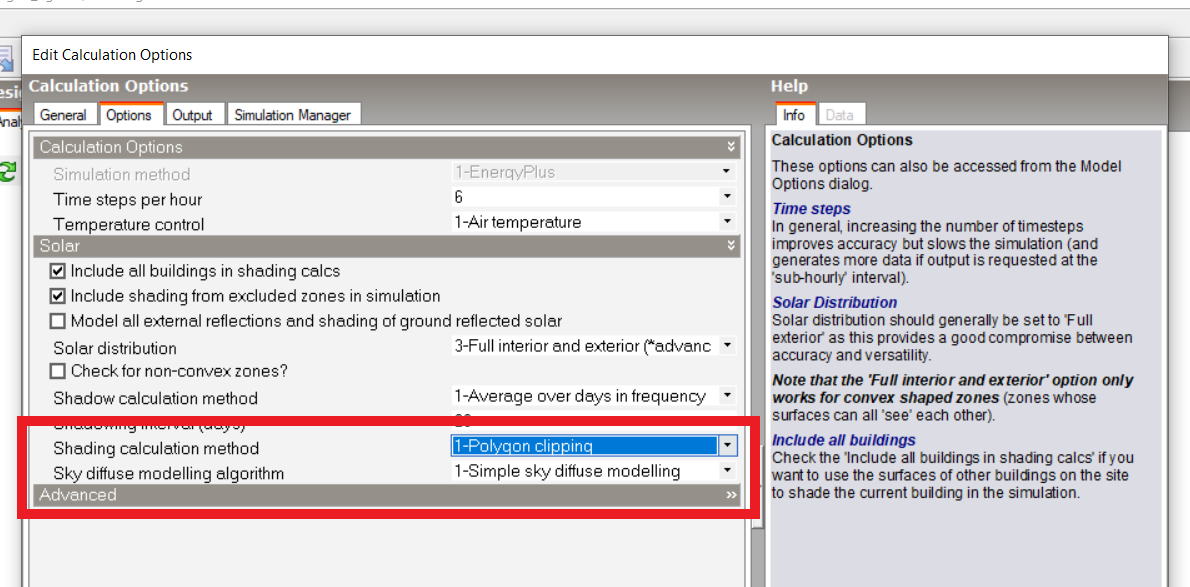Tick Check for non-convex zones checkbox
The image size is (1190, 587).
57,372
